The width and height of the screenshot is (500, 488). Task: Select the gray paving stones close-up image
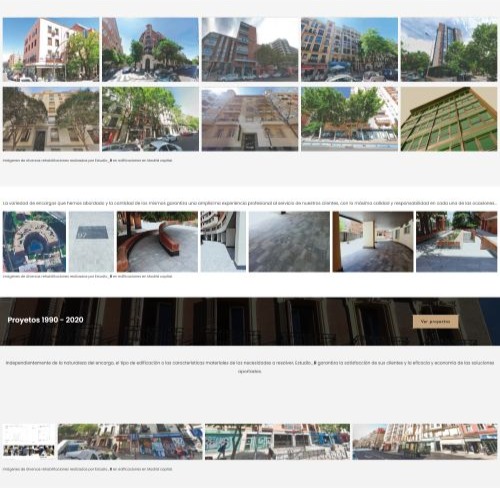coord(289,242)
